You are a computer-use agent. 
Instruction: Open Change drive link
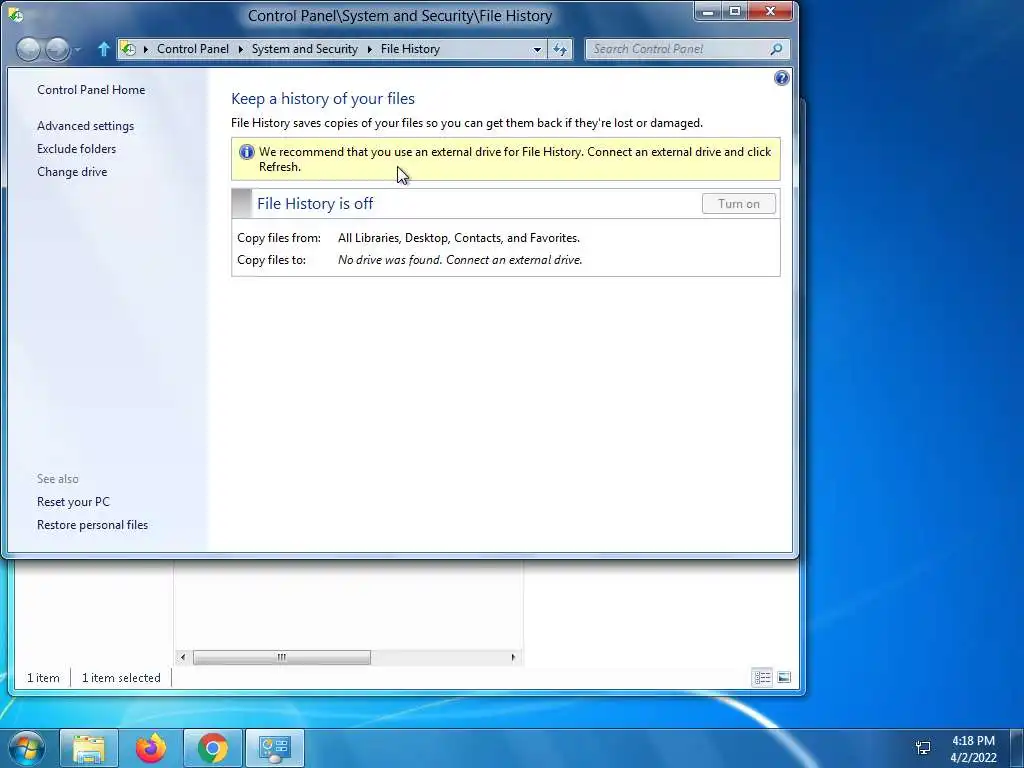(72, 171)
